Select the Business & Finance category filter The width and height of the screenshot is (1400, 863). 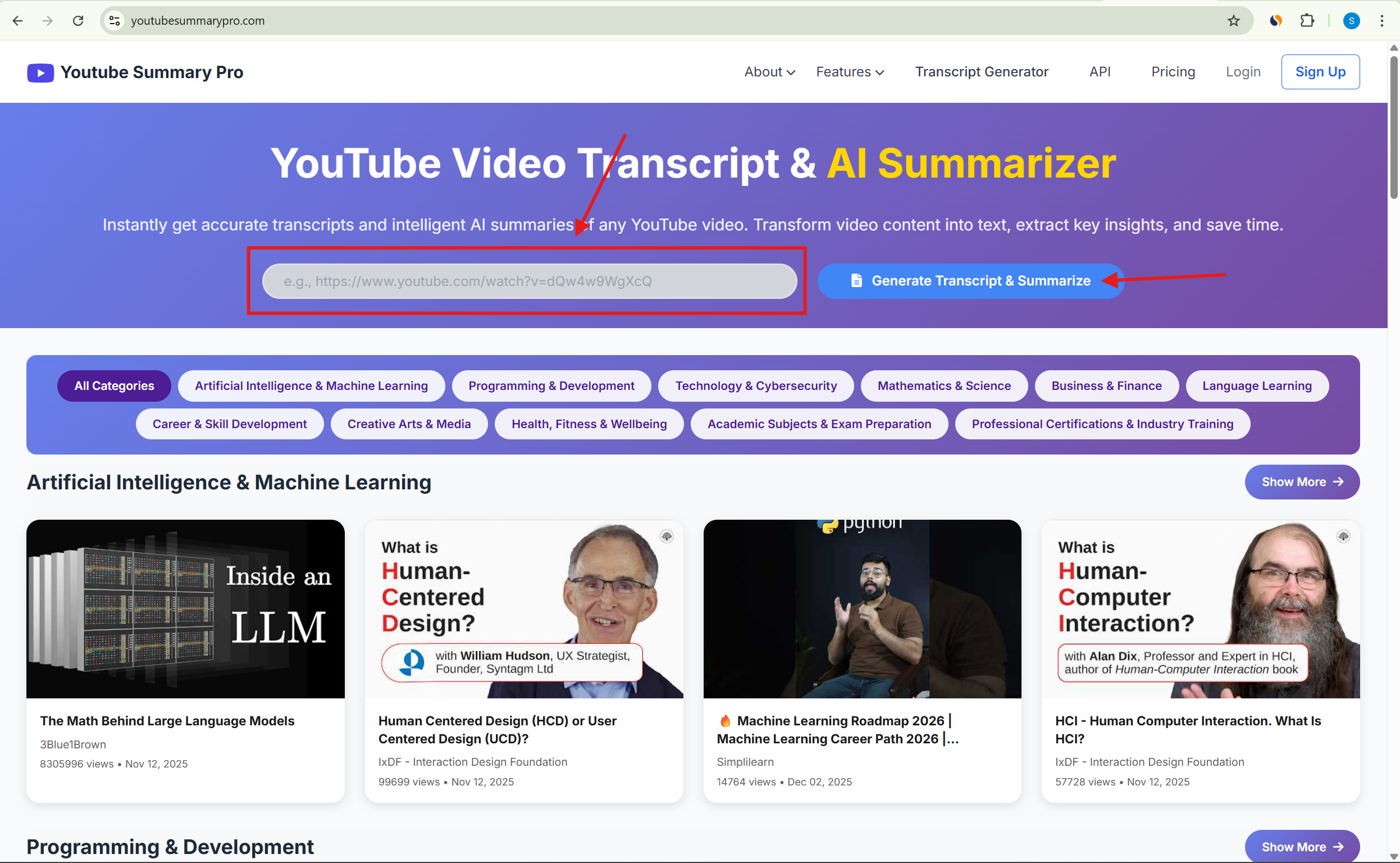(x=1106, y=385)
